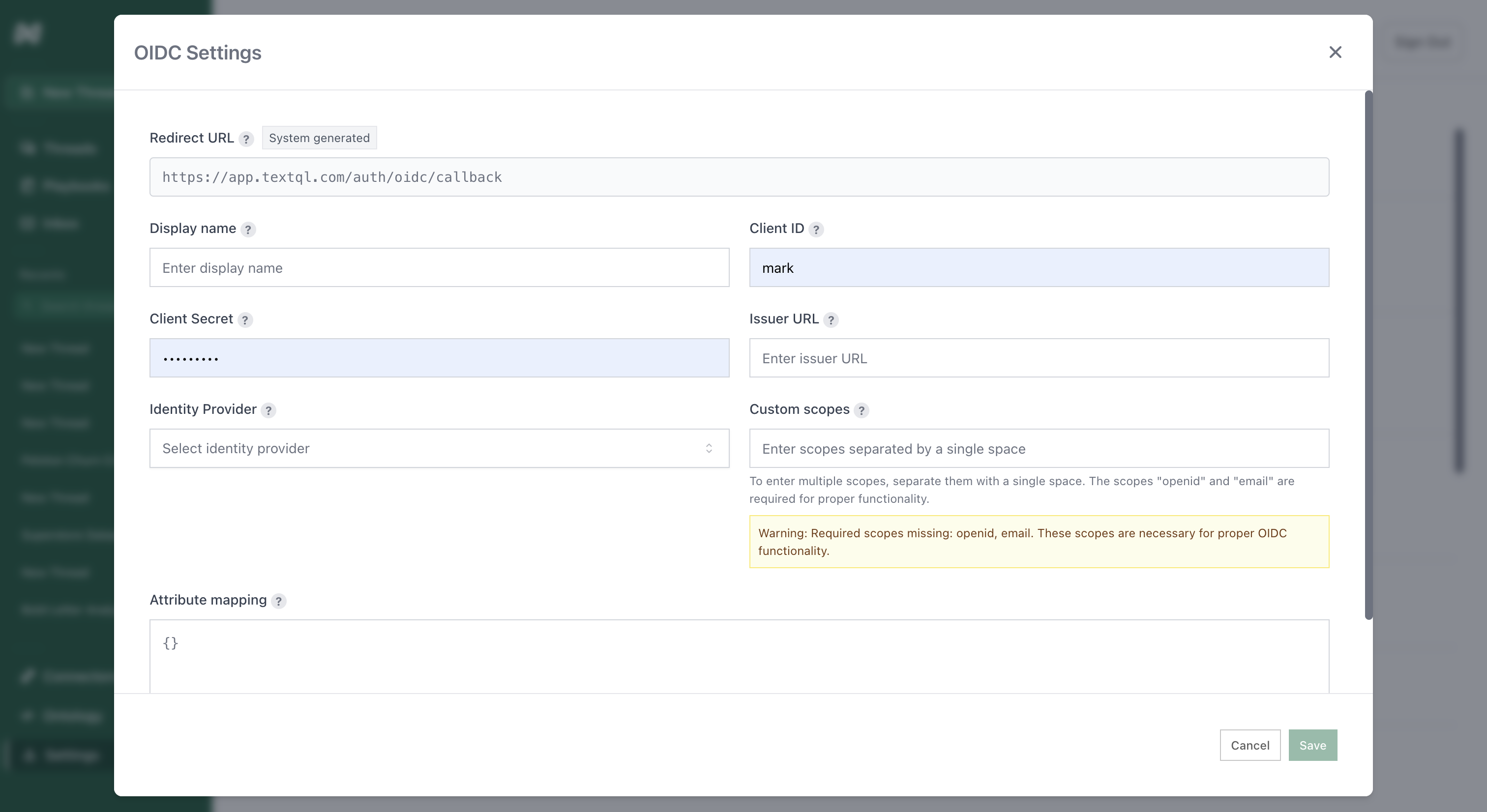Click the Issuer URL help icon
The width and height of the screenshot is (1487, 812).
(830, 320)
